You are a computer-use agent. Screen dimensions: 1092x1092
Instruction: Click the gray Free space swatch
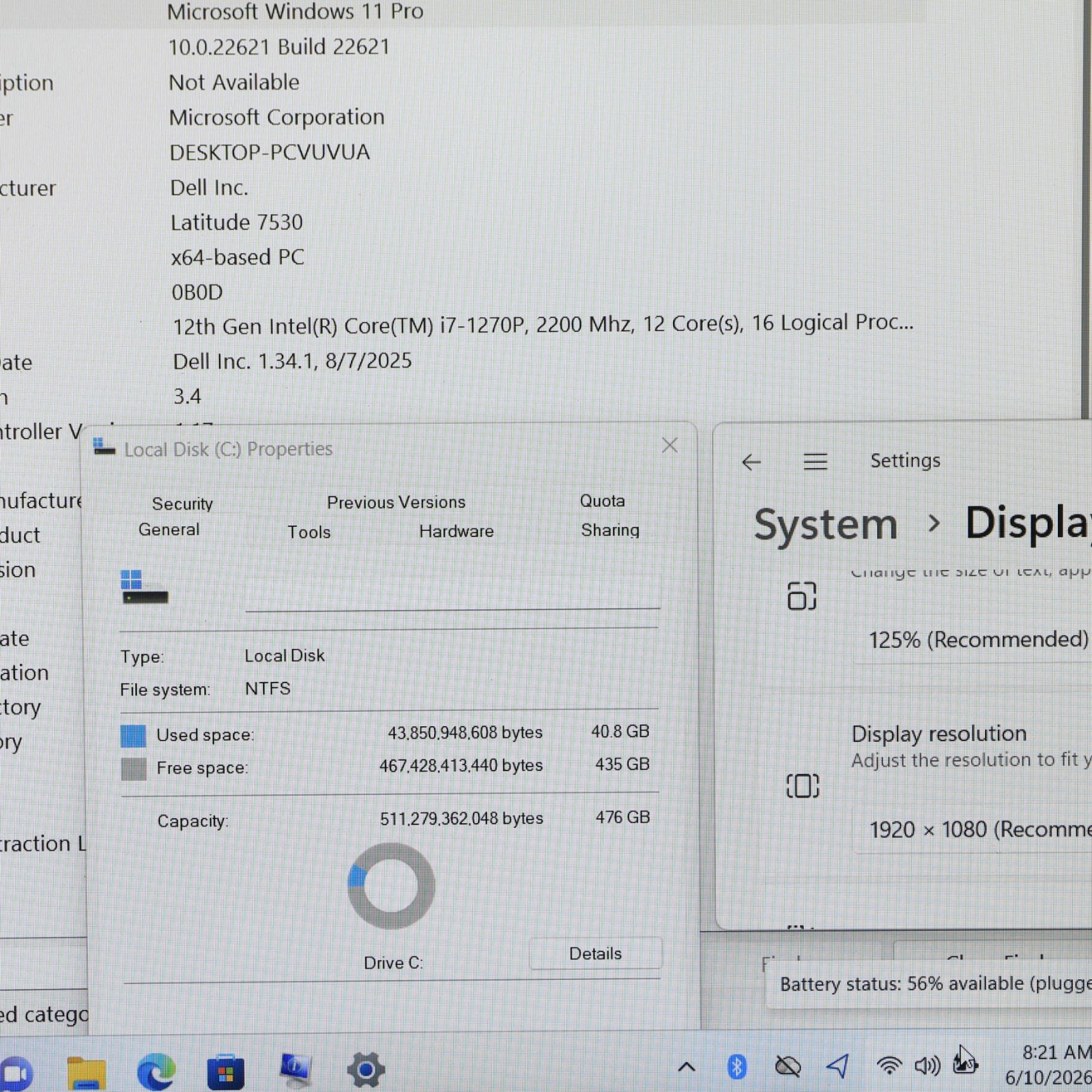coord(133,768)
